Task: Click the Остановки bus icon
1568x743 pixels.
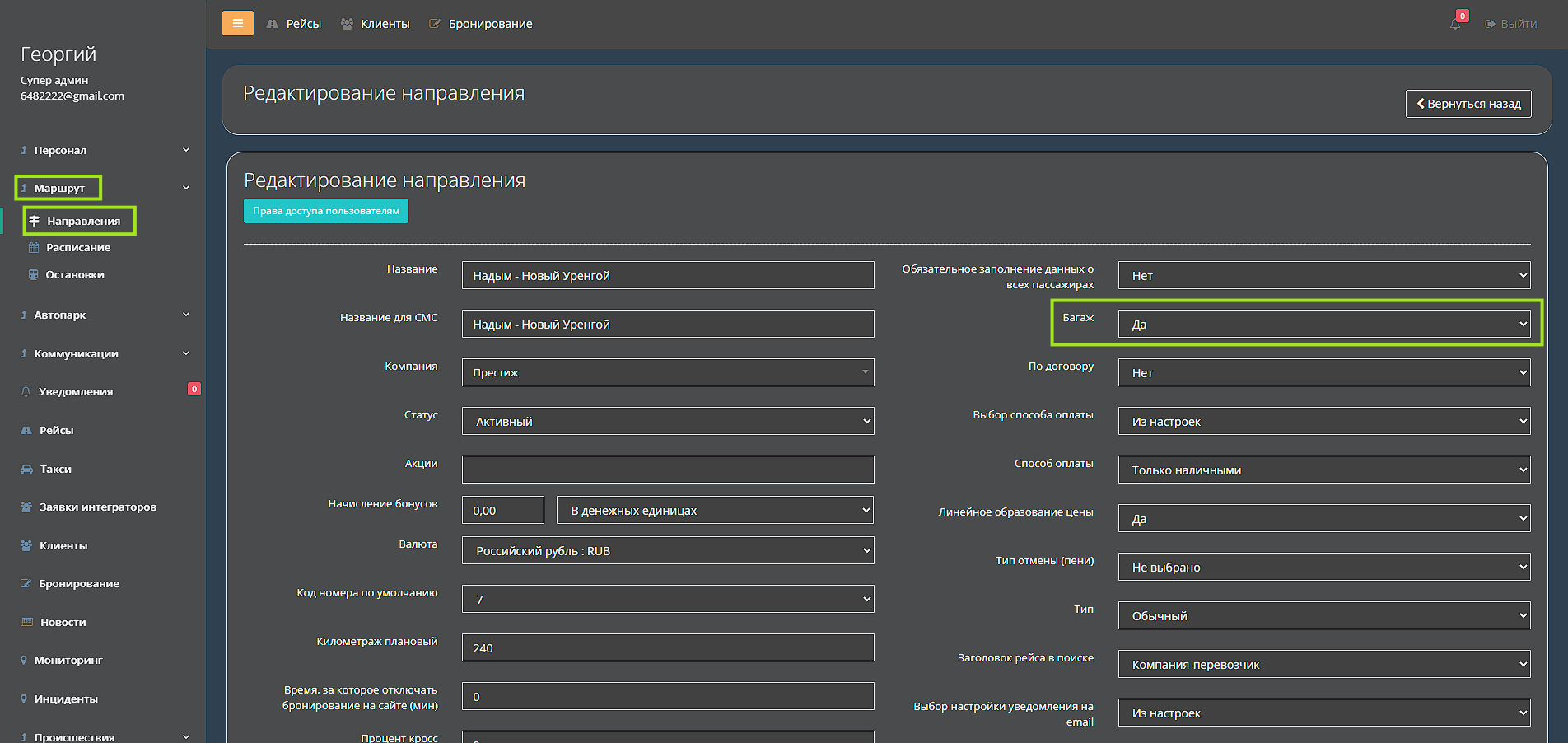Action: 34,275
